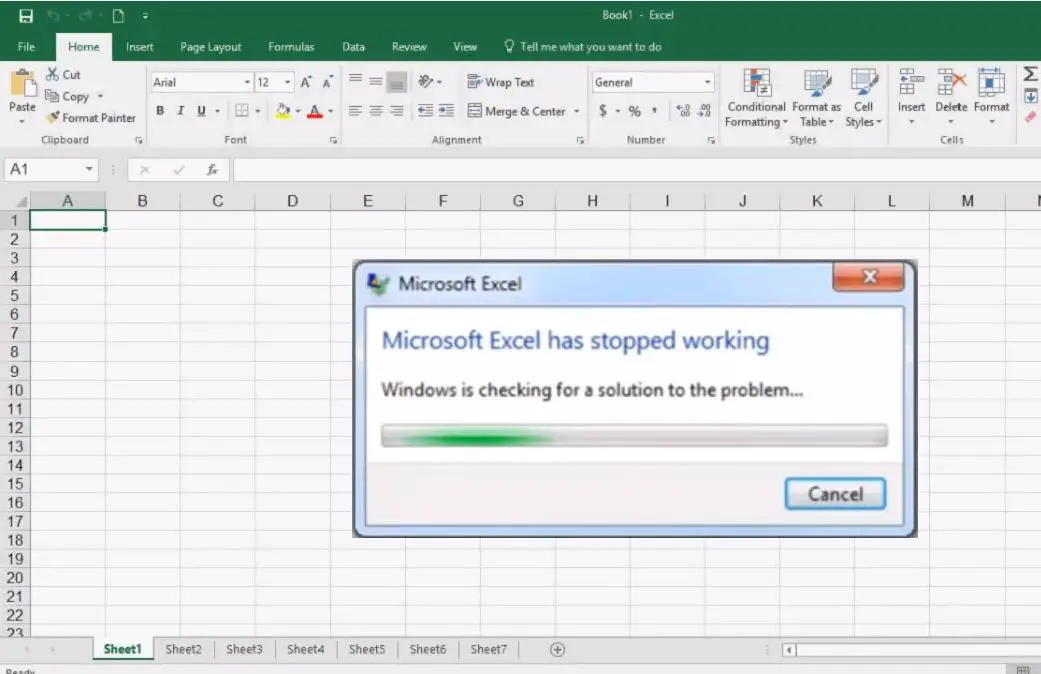Close the Microsoft Excel error dialog
1041x674 pixels.
tap(868, 276)
